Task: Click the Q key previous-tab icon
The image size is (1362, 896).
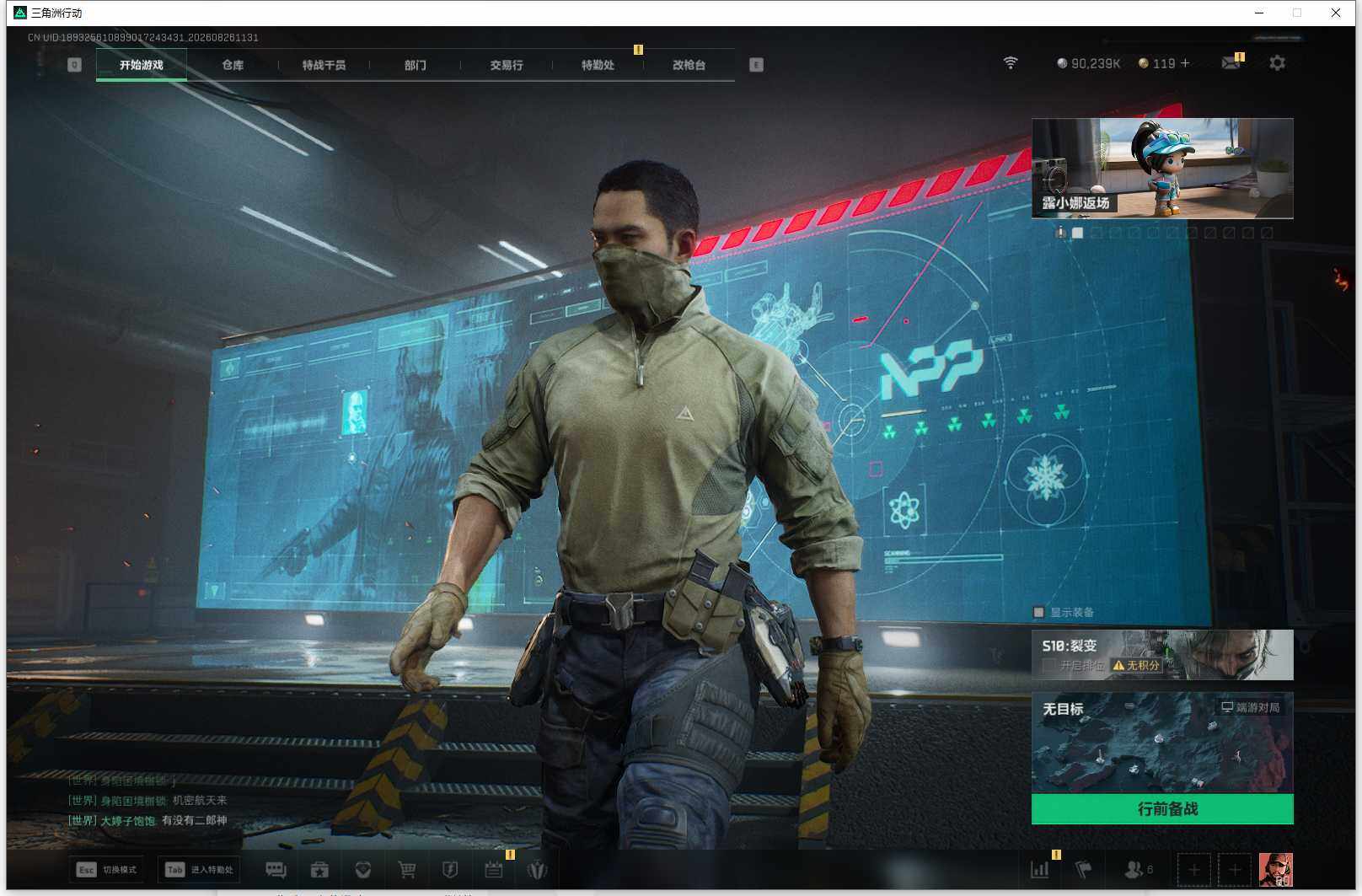Action: [x=74, y=65]
